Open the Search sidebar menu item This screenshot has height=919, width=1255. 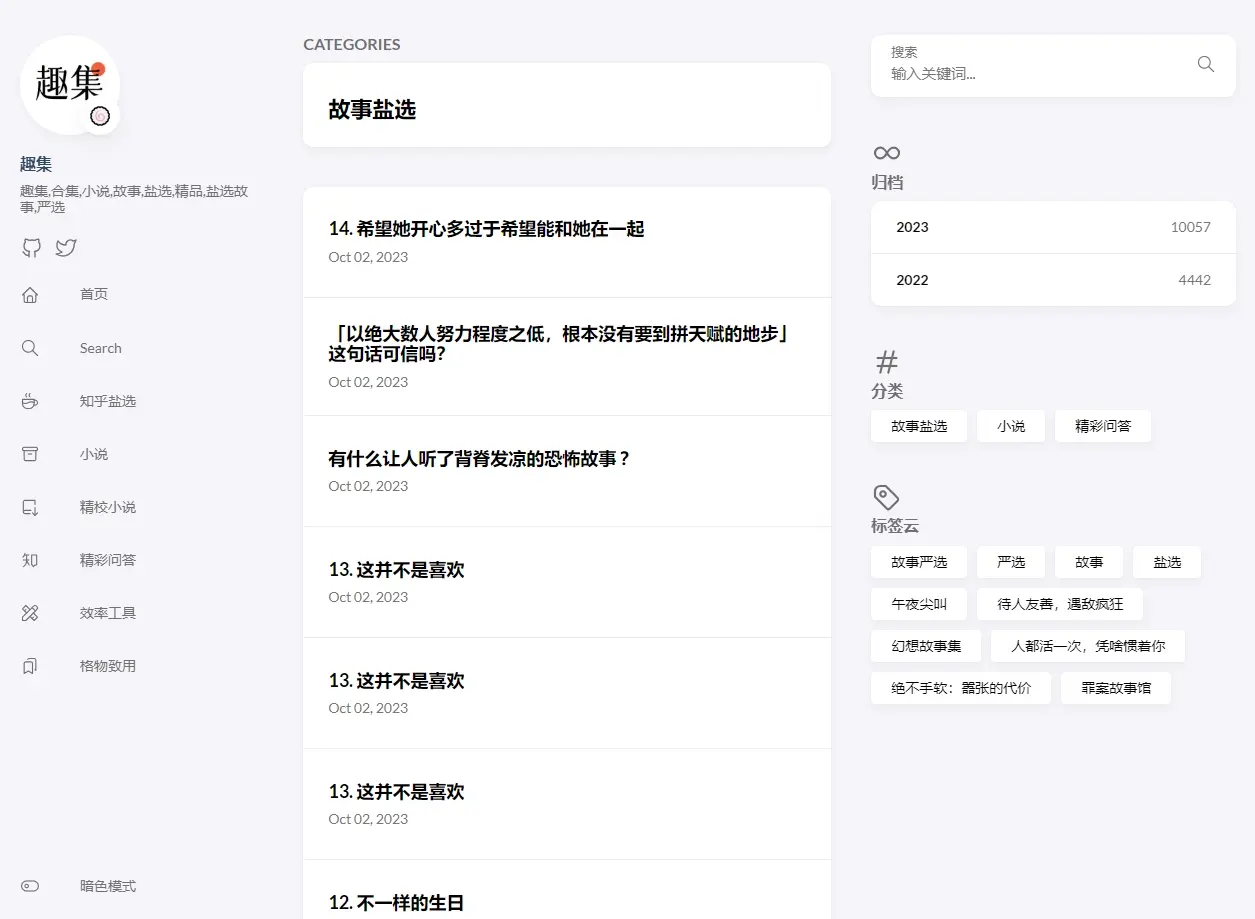[100, 347]
